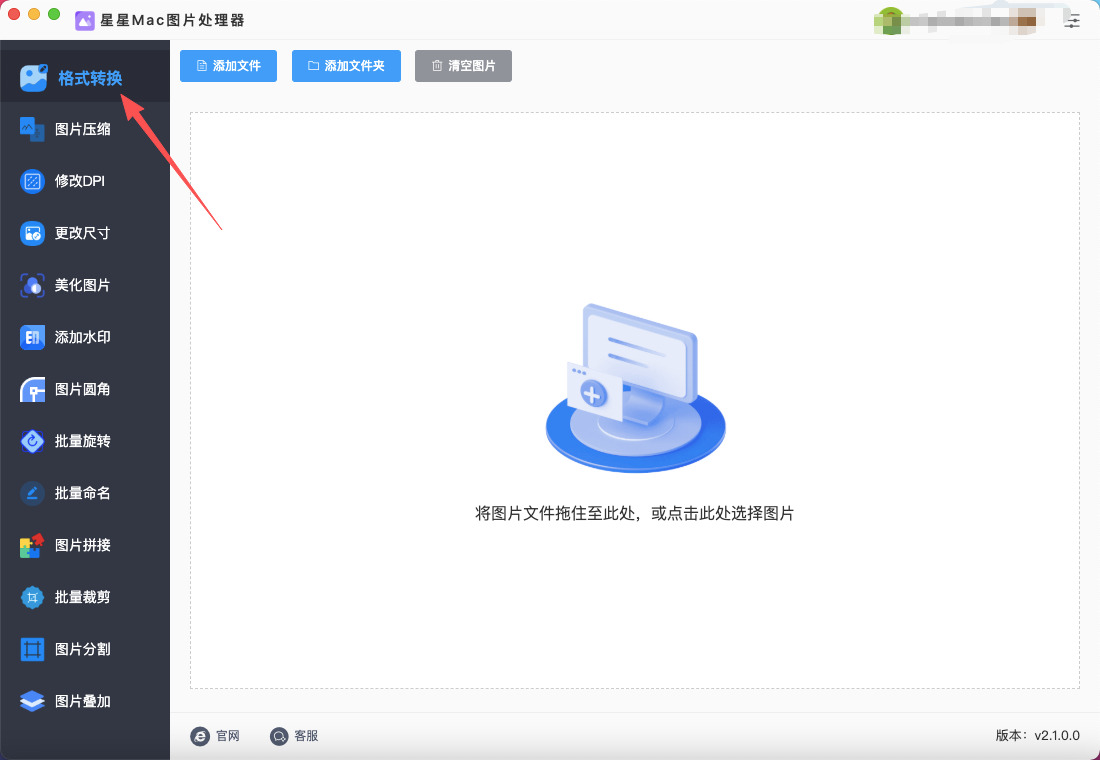1100x760 pixels.
Task: Open the 批量裁剪 tool icon
Action: 32,597
